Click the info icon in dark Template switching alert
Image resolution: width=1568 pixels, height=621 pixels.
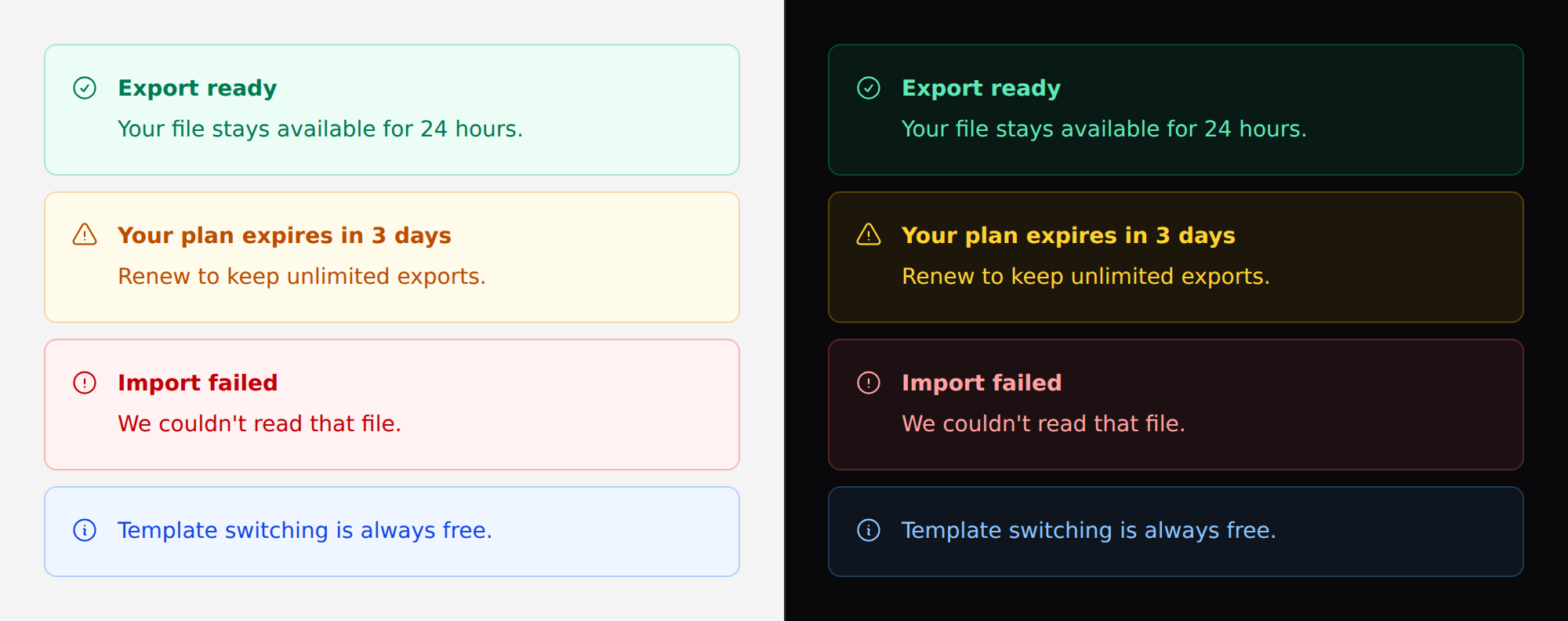coord(869,530)
